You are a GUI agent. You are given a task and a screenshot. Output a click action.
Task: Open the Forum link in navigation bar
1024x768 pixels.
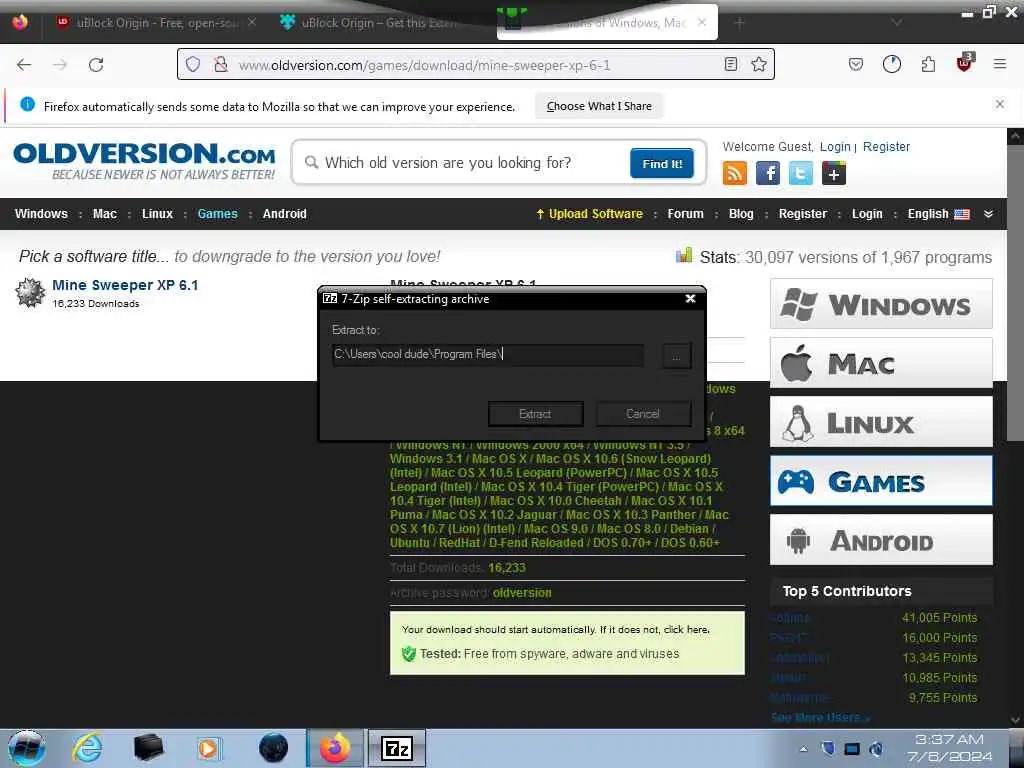[685, 214]
